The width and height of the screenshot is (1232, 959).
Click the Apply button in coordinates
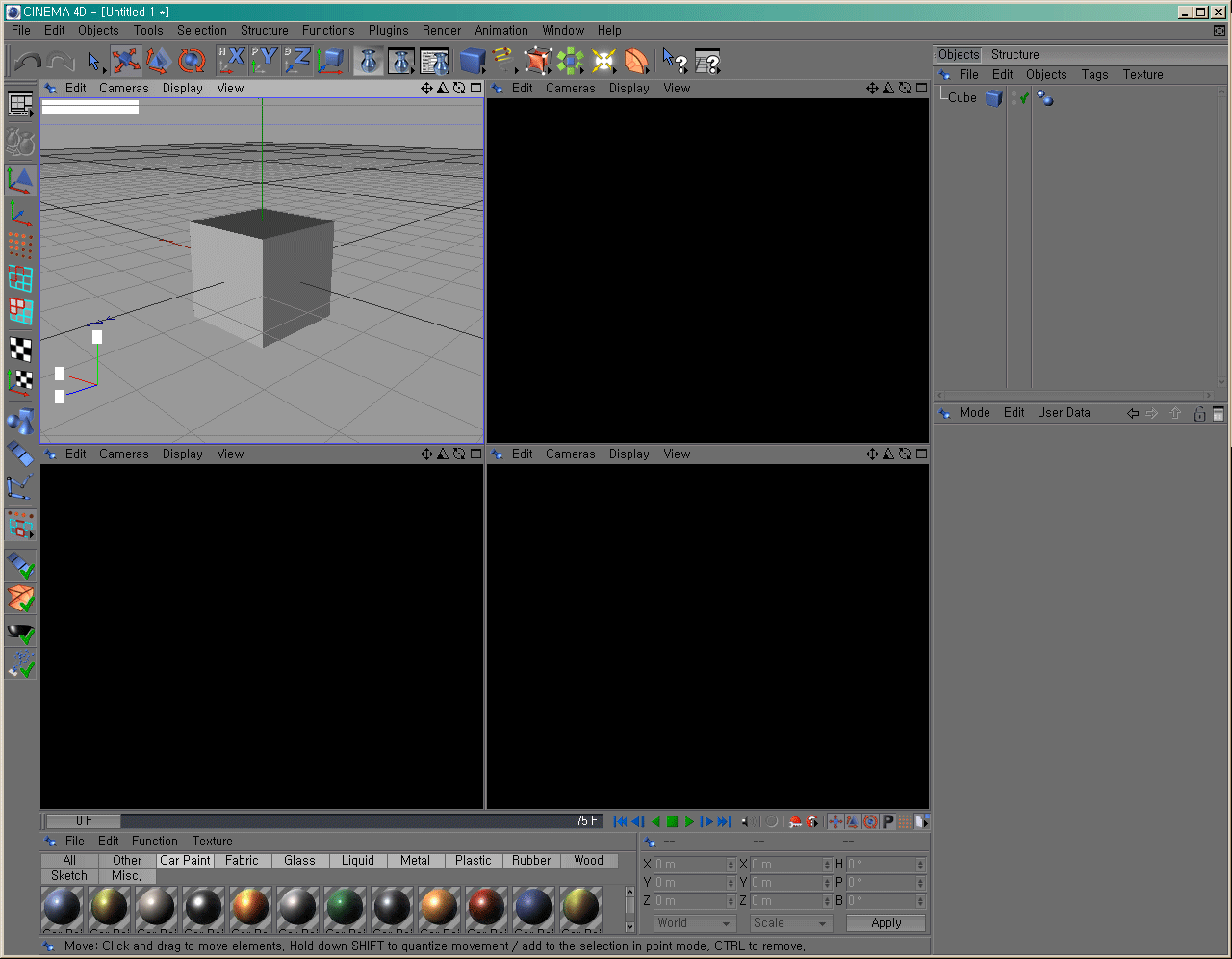pos(885,922)
